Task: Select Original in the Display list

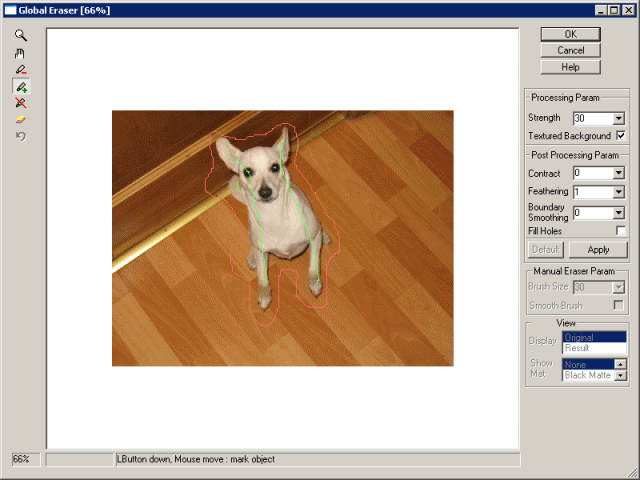Action: coord(594,338)
